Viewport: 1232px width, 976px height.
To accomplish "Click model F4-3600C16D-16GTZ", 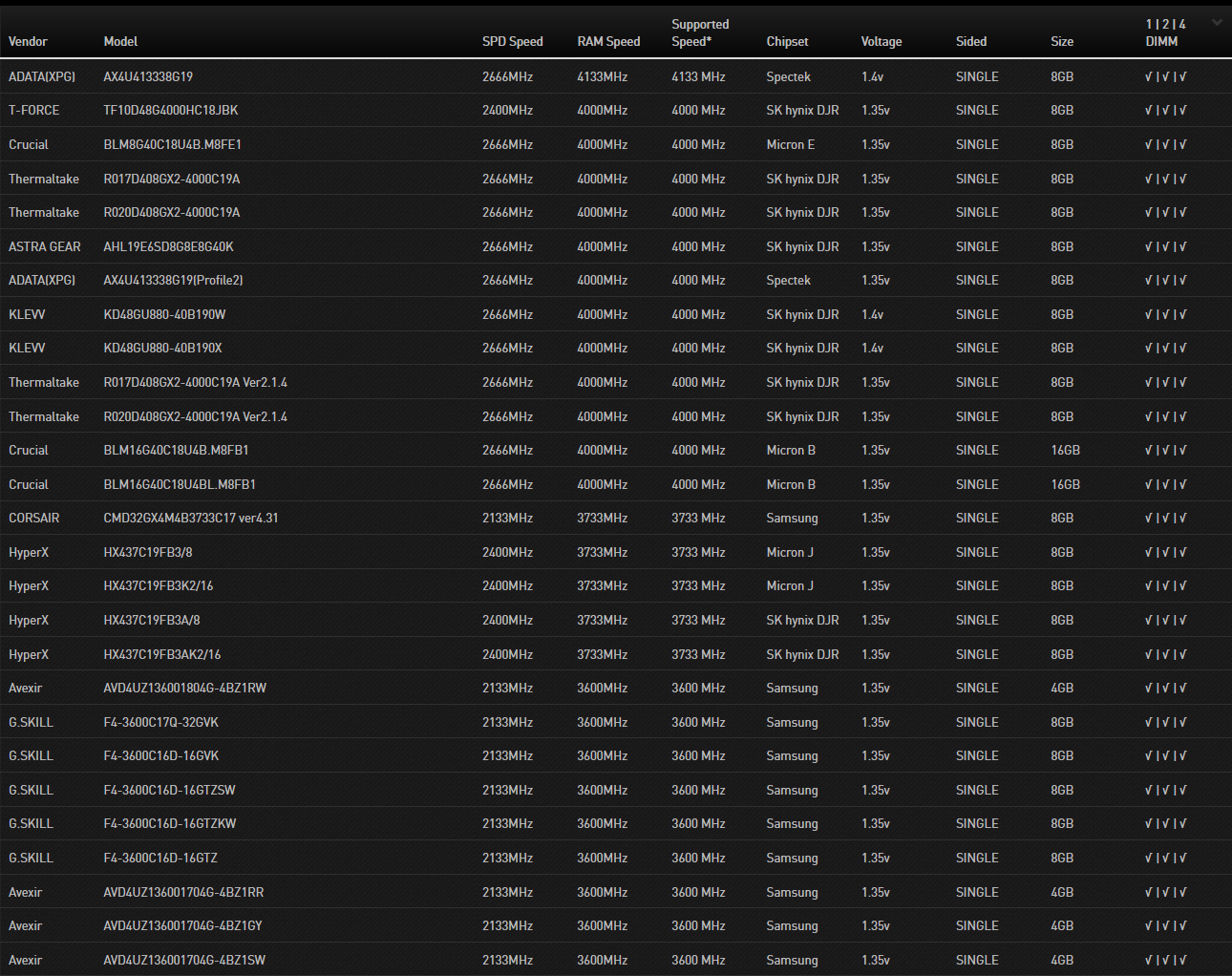I will point(160,858).
